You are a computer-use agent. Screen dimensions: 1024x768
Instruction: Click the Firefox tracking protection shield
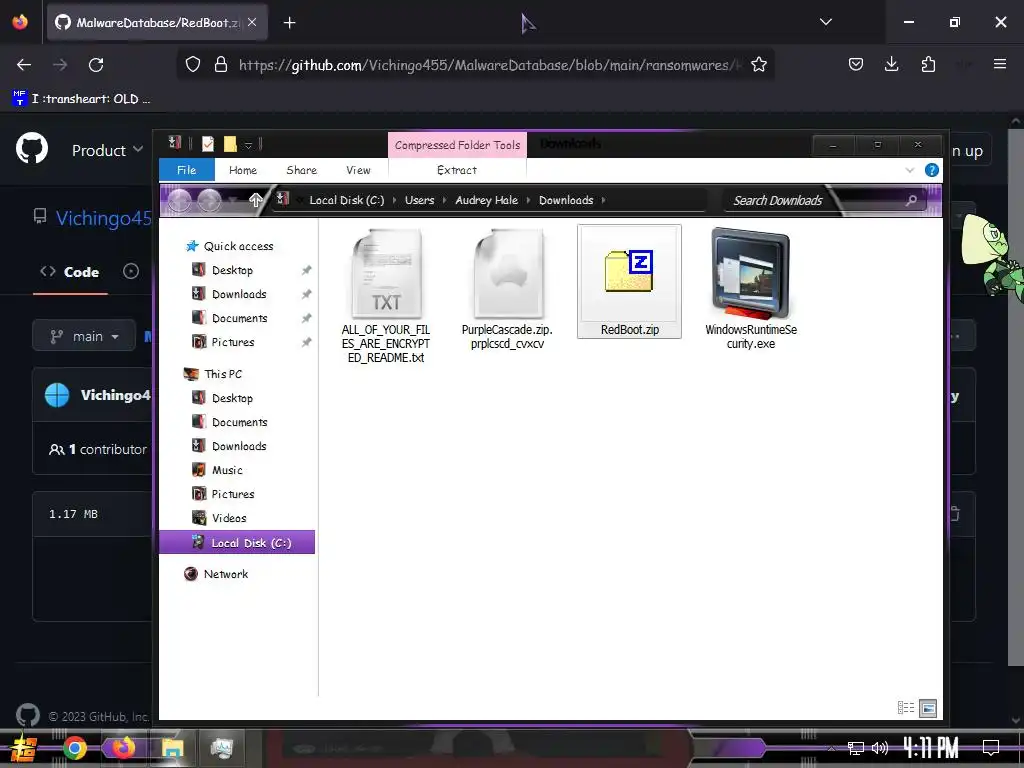click(x=193, y=65)
